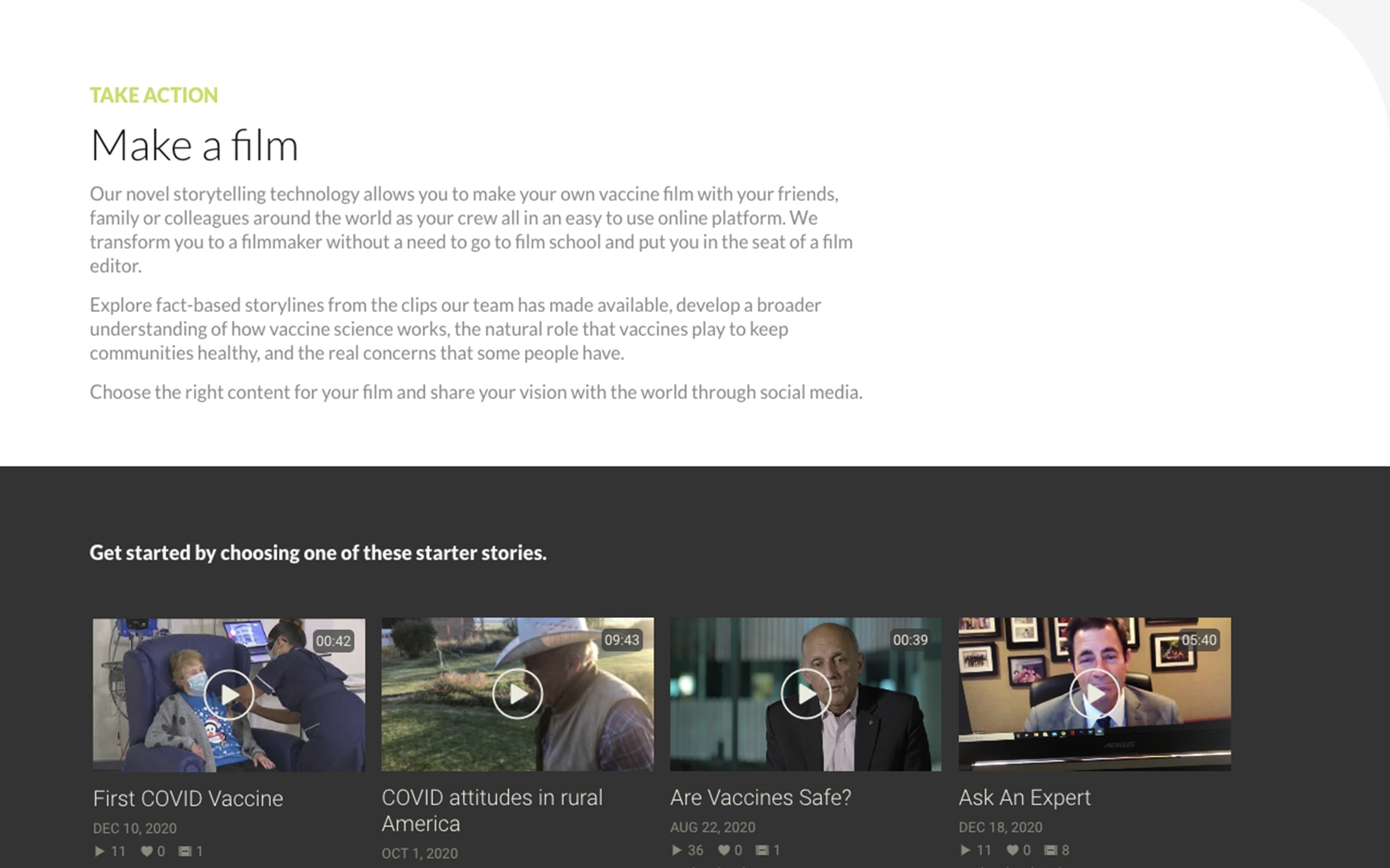Click the Make a film heading
Viewport: 1390px width, 868px height.
194,145
